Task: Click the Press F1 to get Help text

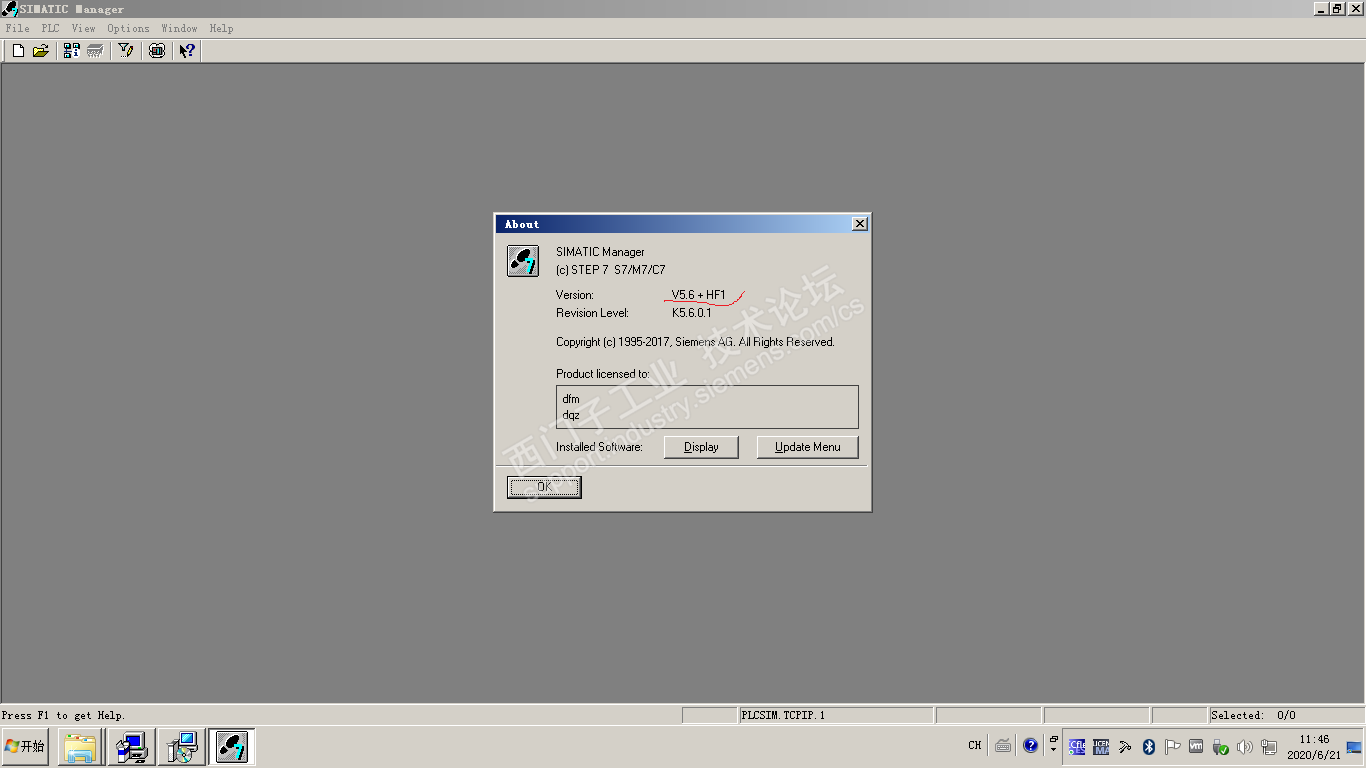Action: 63,715
